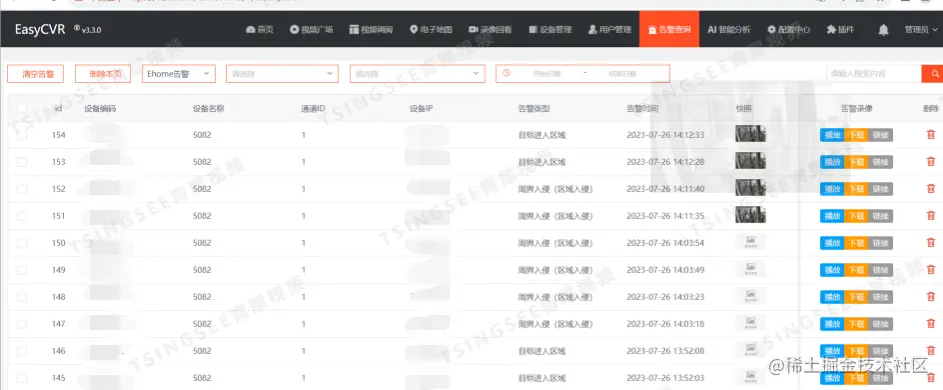Play alarm recording for record 154

pyautogui.click(x=832, y=135)
